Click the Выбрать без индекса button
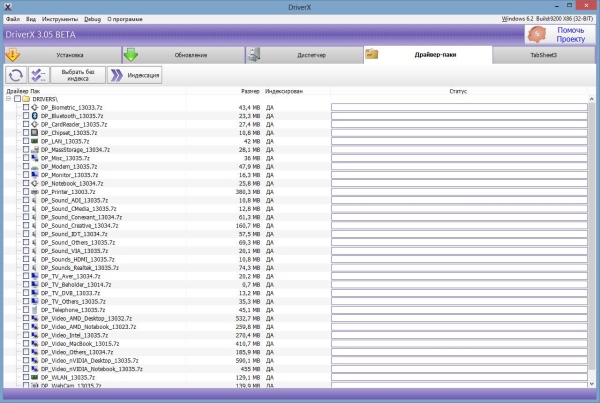Image resolution: width=600 pixels, height=403 pixels. pos(80,75)
